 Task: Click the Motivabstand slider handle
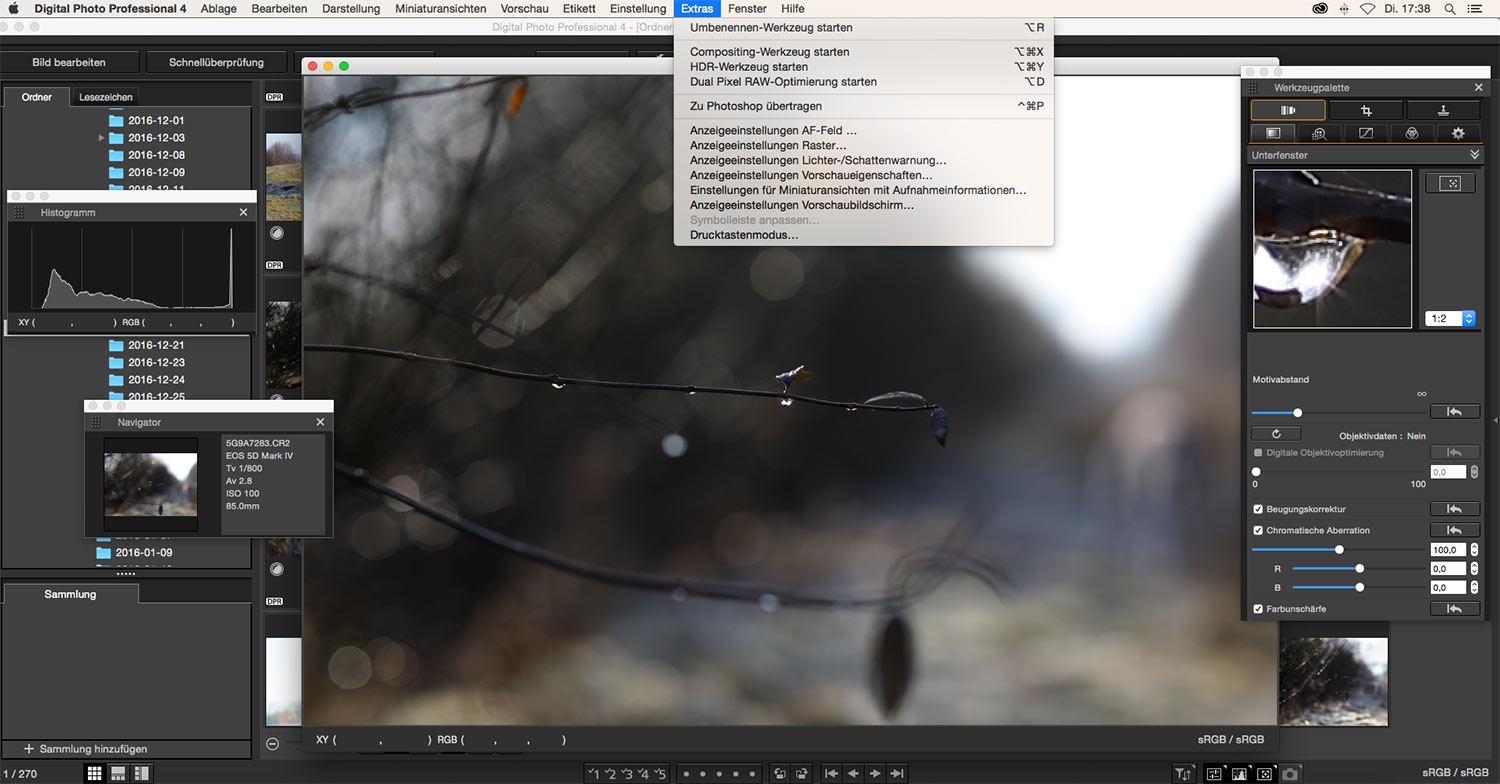point(1297,412)
